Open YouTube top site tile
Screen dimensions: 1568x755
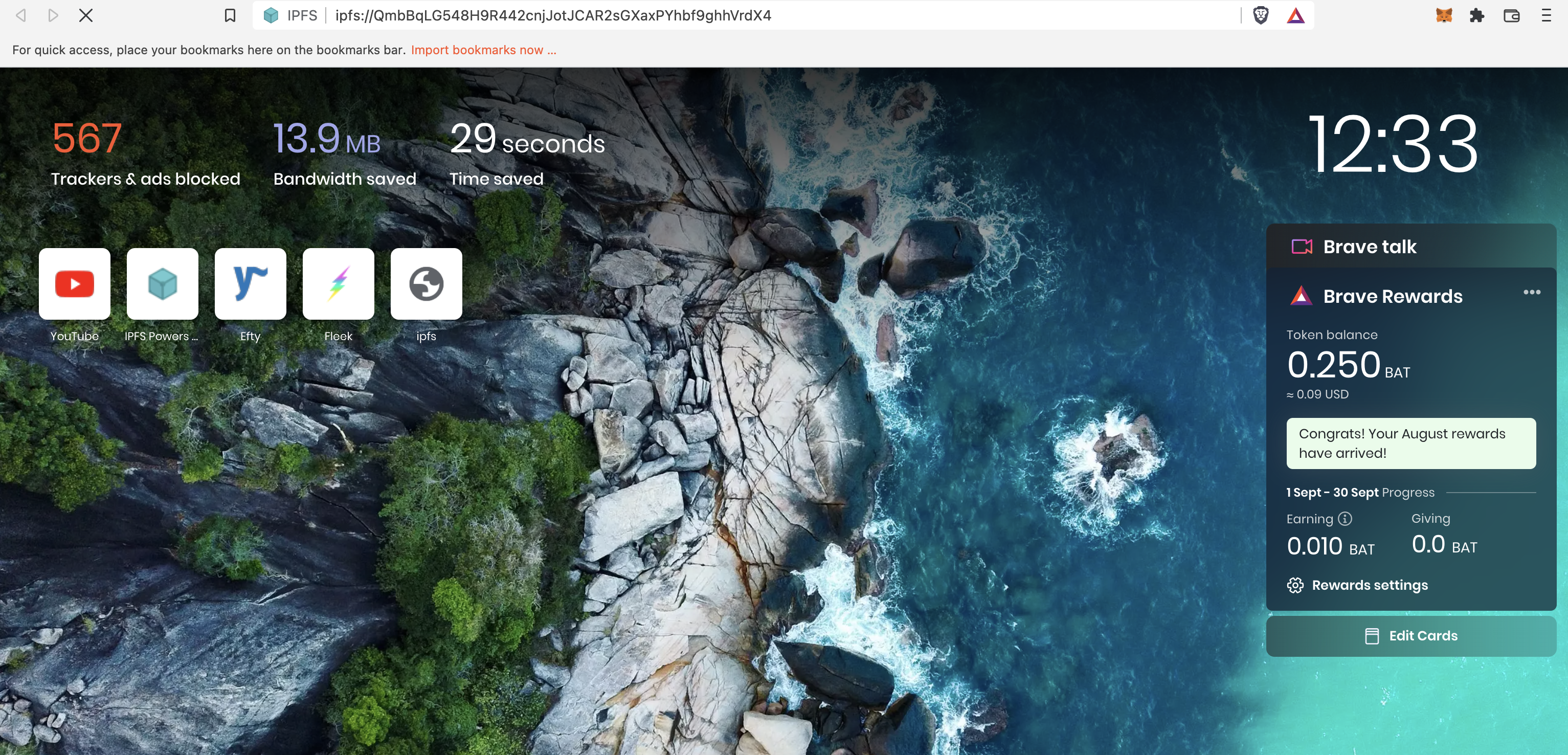point(74,284)
